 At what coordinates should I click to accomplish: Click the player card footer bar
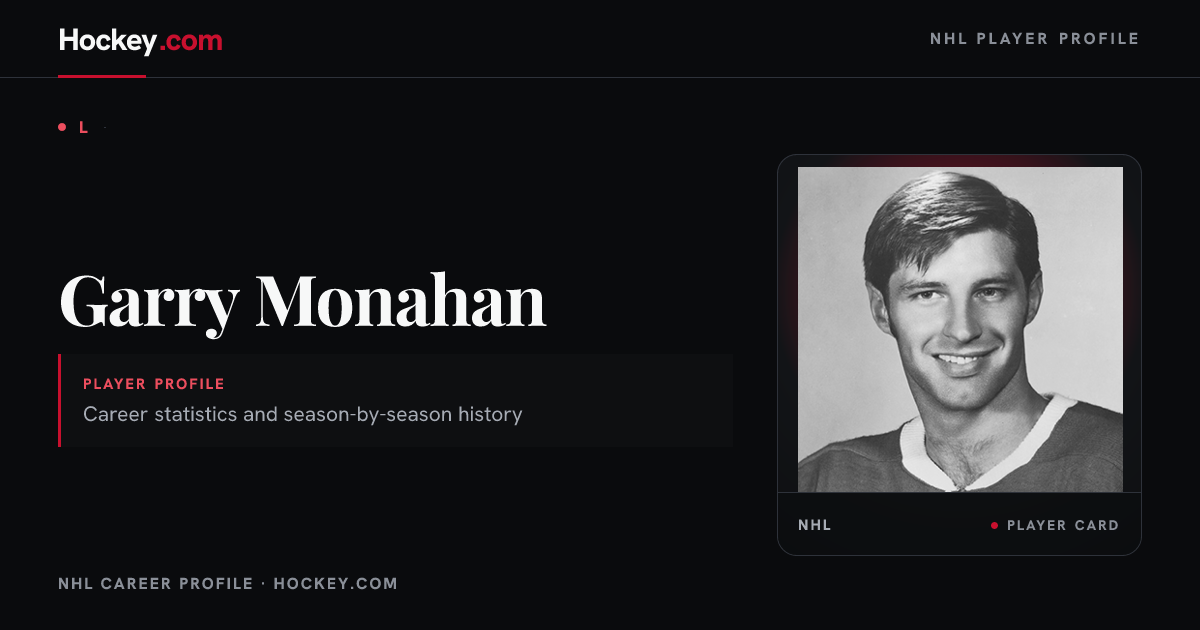[959, 524]
